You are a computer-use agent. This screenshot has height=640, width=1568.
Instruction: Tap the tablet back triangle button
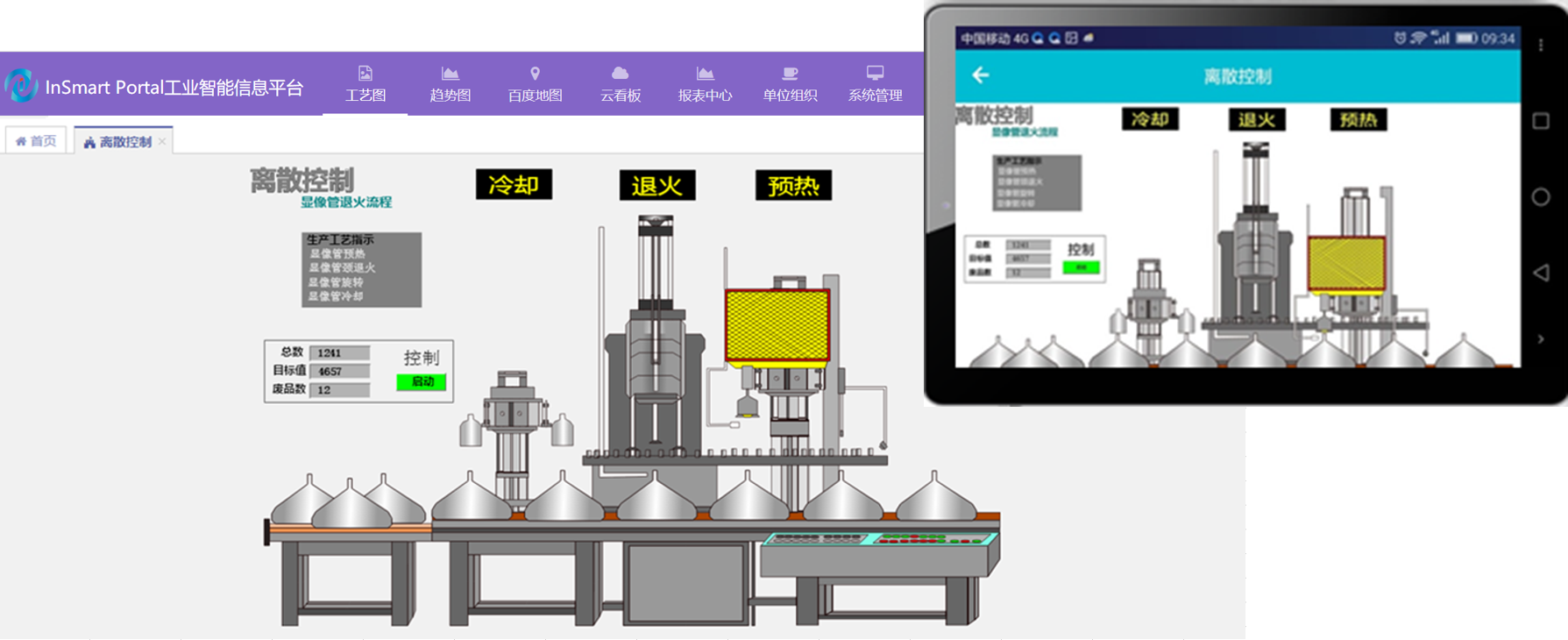pos(1541,273)
